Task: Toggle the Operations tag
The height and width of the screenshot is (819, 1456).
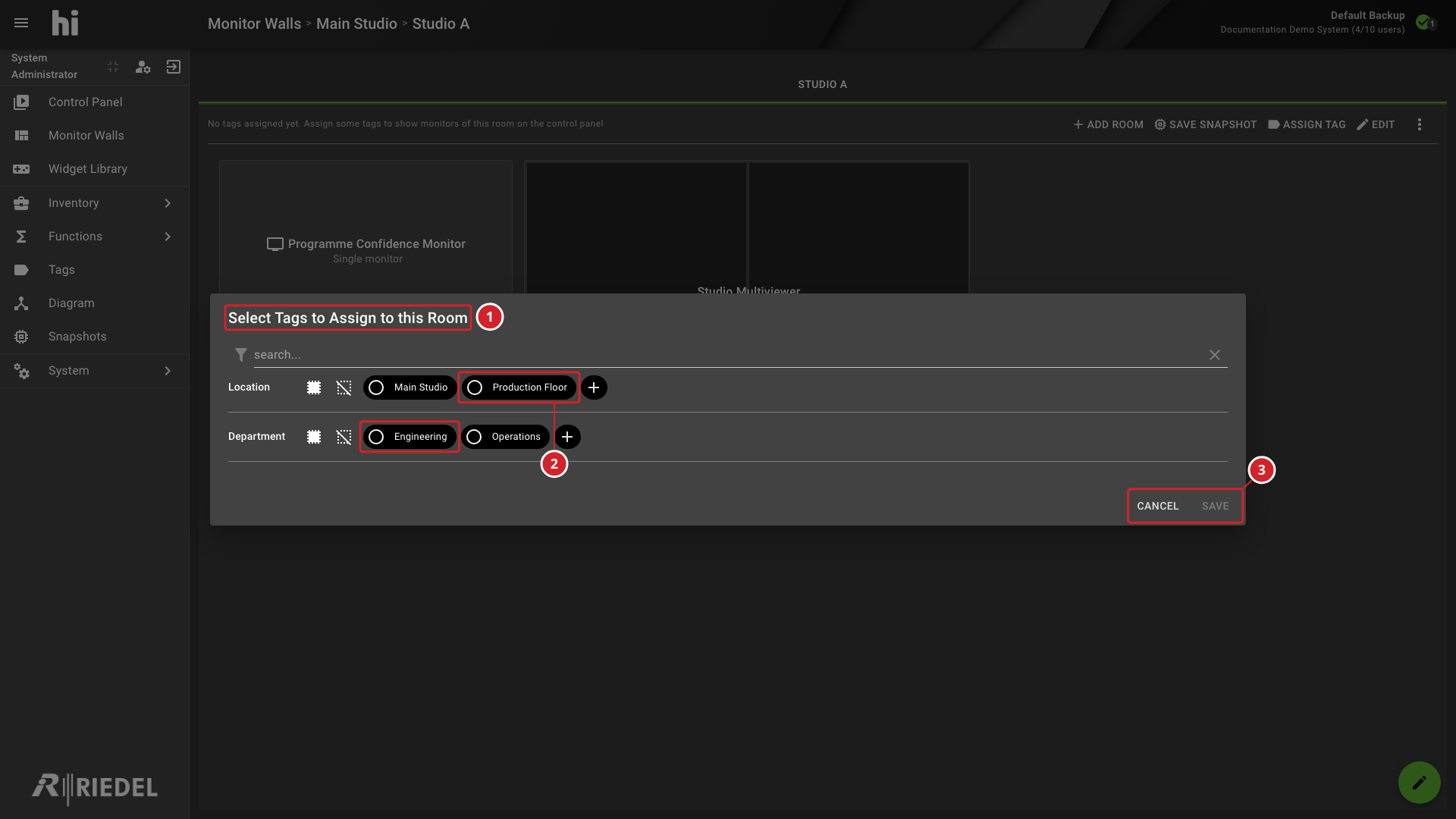Action: pyautogui.click(x=505, y=437)
